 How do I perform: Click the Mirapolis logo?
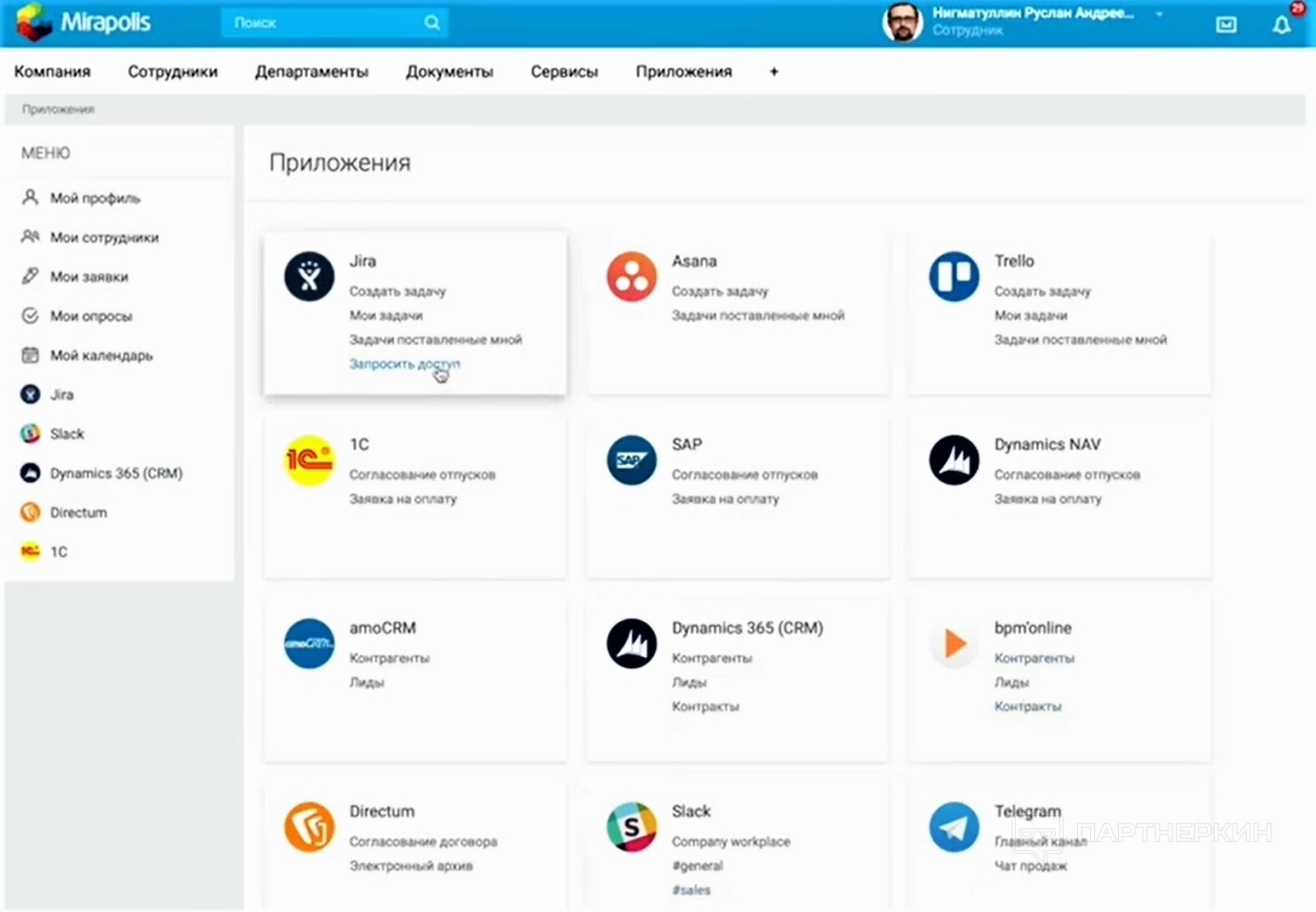[84, 22]
